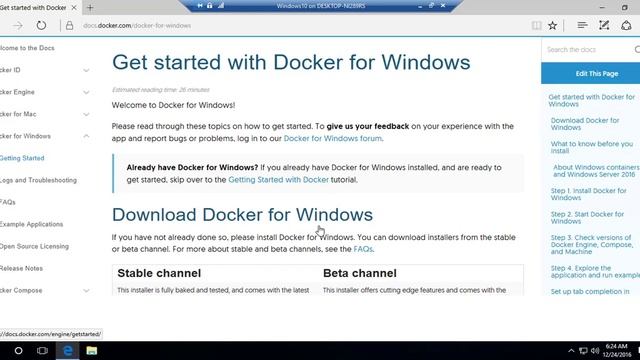
Task: Reload the page with refresh icon
Action: coord(41,25)
